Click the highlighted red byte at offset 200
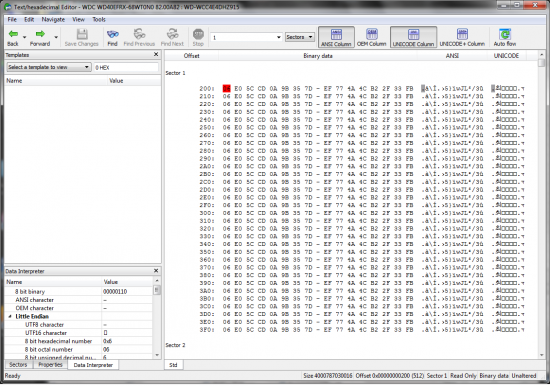550x386 pixels. [227, 88]
